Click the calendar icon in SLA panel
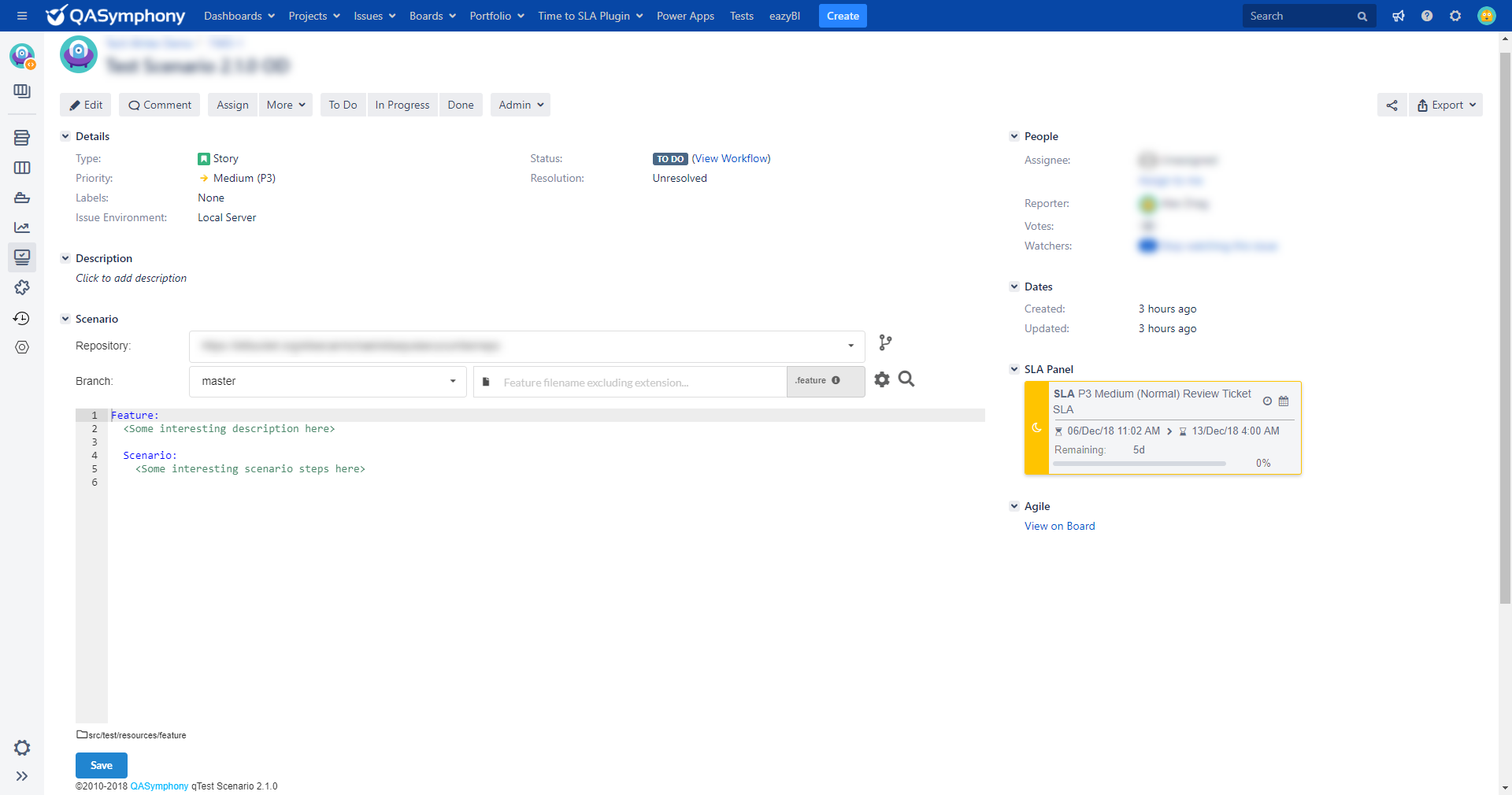1512x795 pixels. tap(1284, 401)
